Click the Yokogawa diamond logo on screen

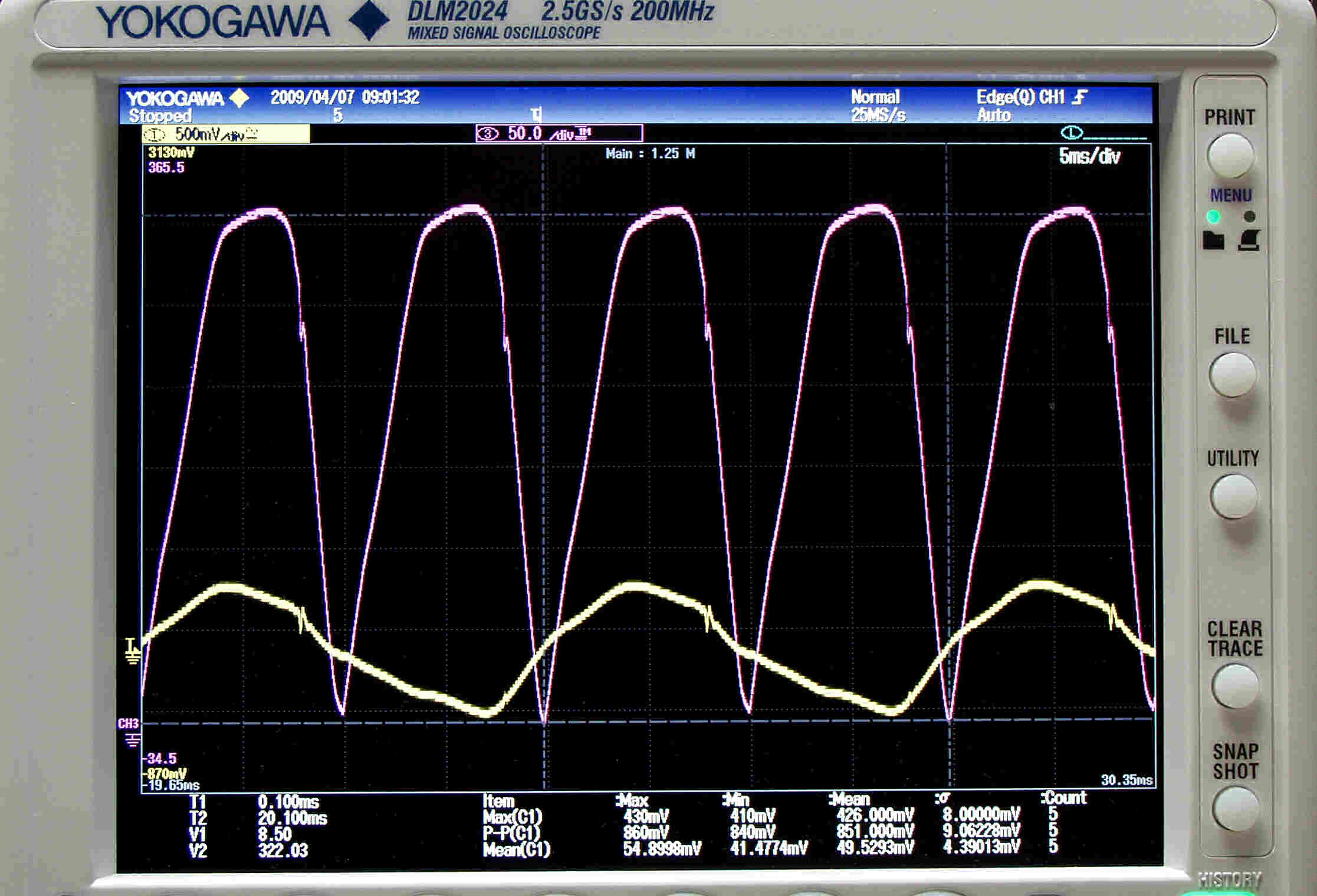pyautogui.click(x=239, y=98)
